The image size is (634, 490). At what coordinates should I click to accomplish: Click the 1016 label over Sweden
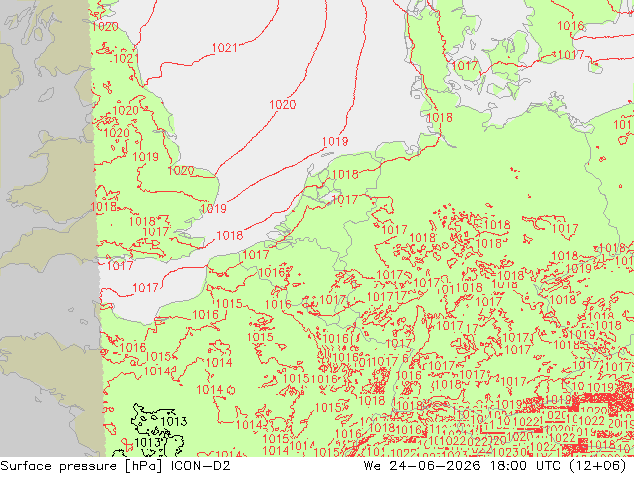(571, 26)
